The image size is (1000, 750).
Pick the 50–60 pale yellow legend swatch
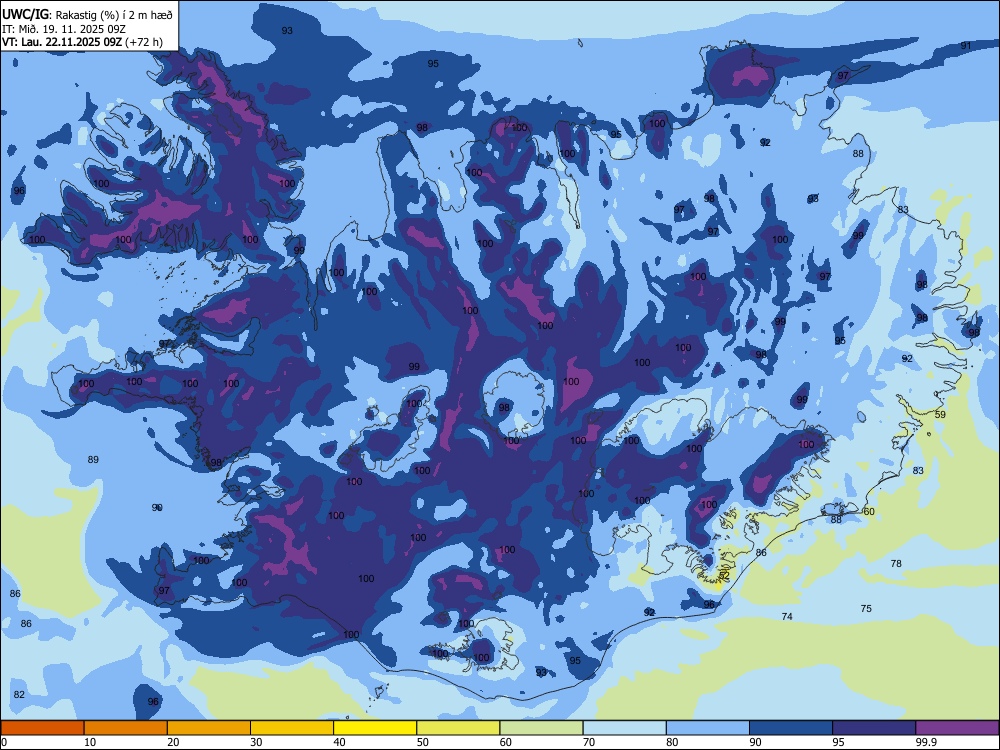[458, 728]
